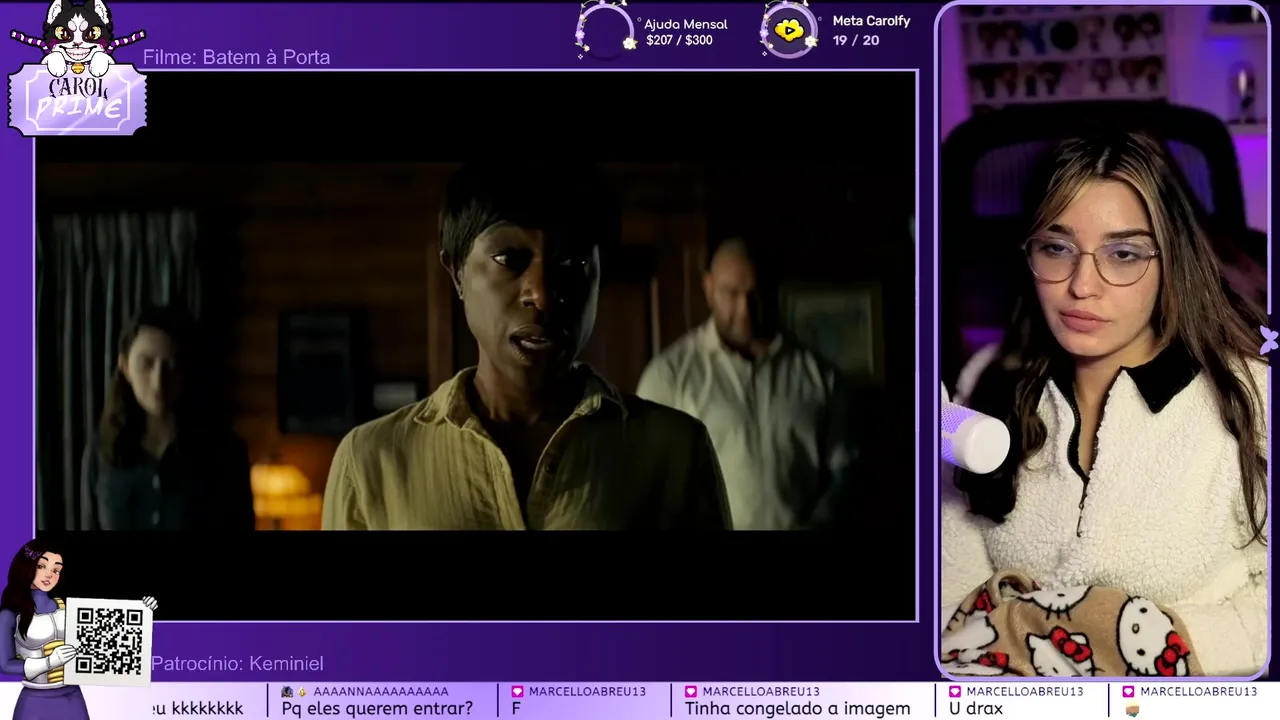Click the emoji under the last MARCELLOABREU13 name
Screen dimensions: 1280x720
click(1132, 710)
